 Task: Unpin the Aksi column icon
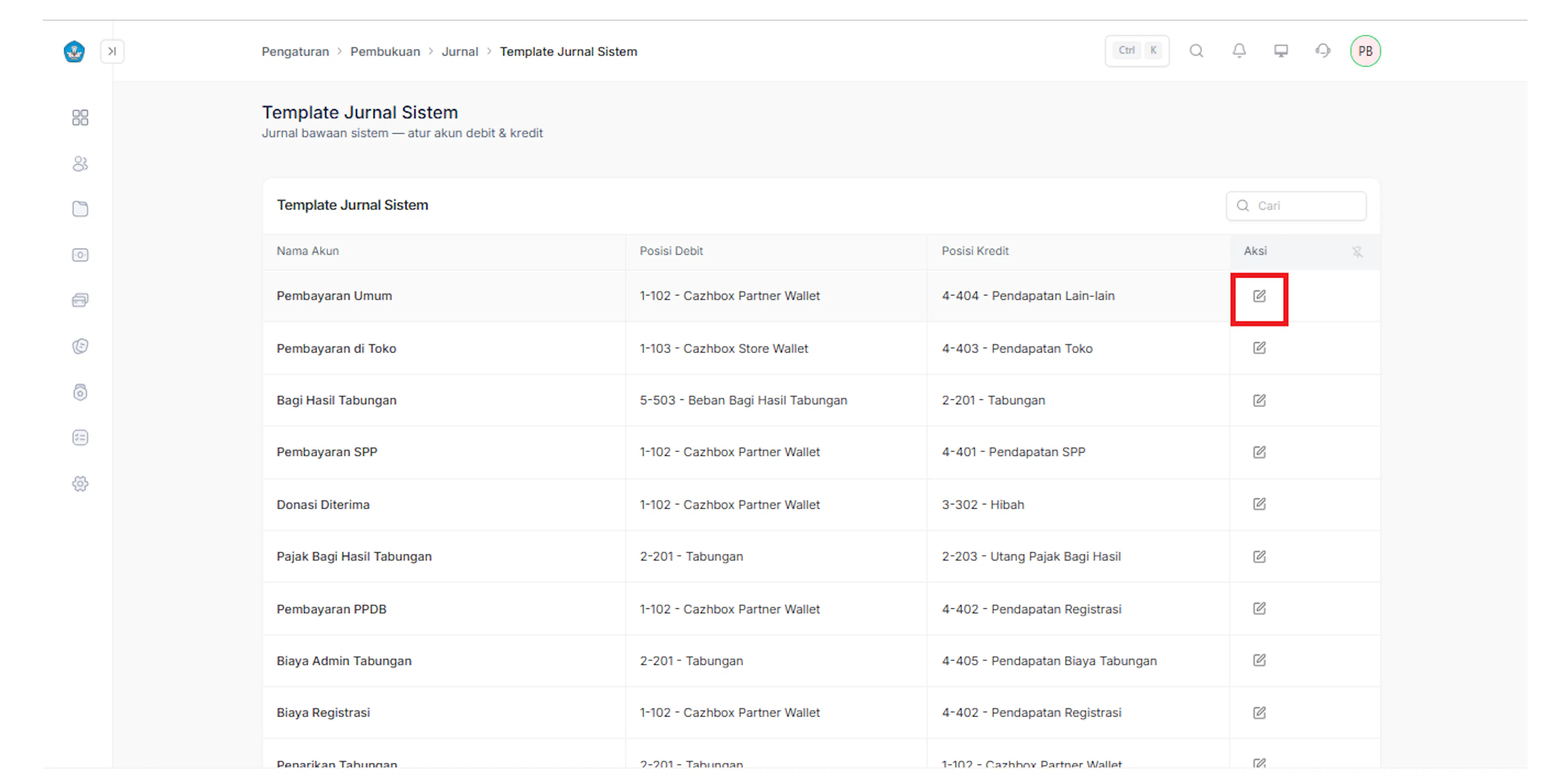[x=1357, y=252]
